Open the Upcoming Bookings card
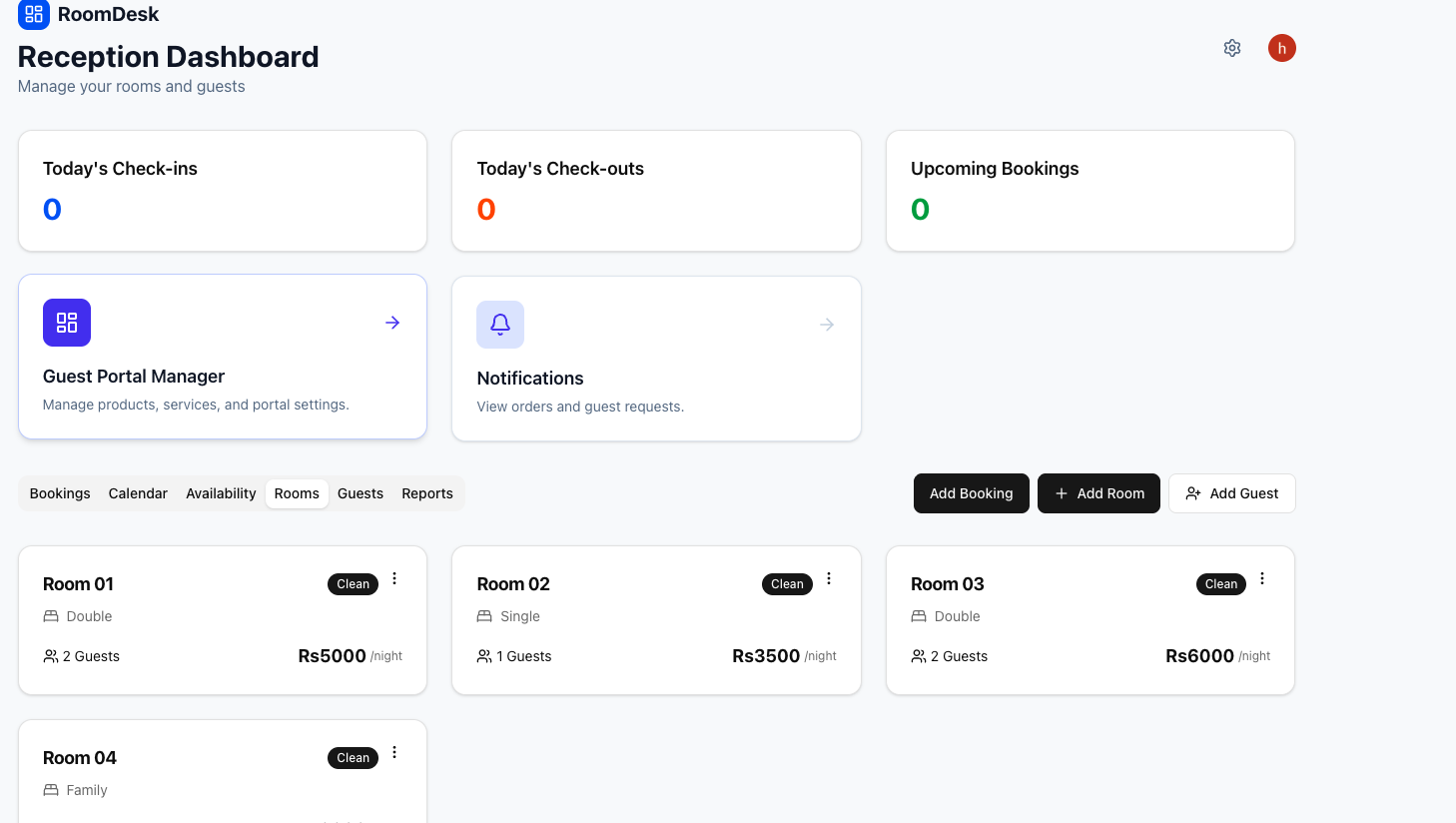This screenshot has height=823, width=1456. 1091,191
